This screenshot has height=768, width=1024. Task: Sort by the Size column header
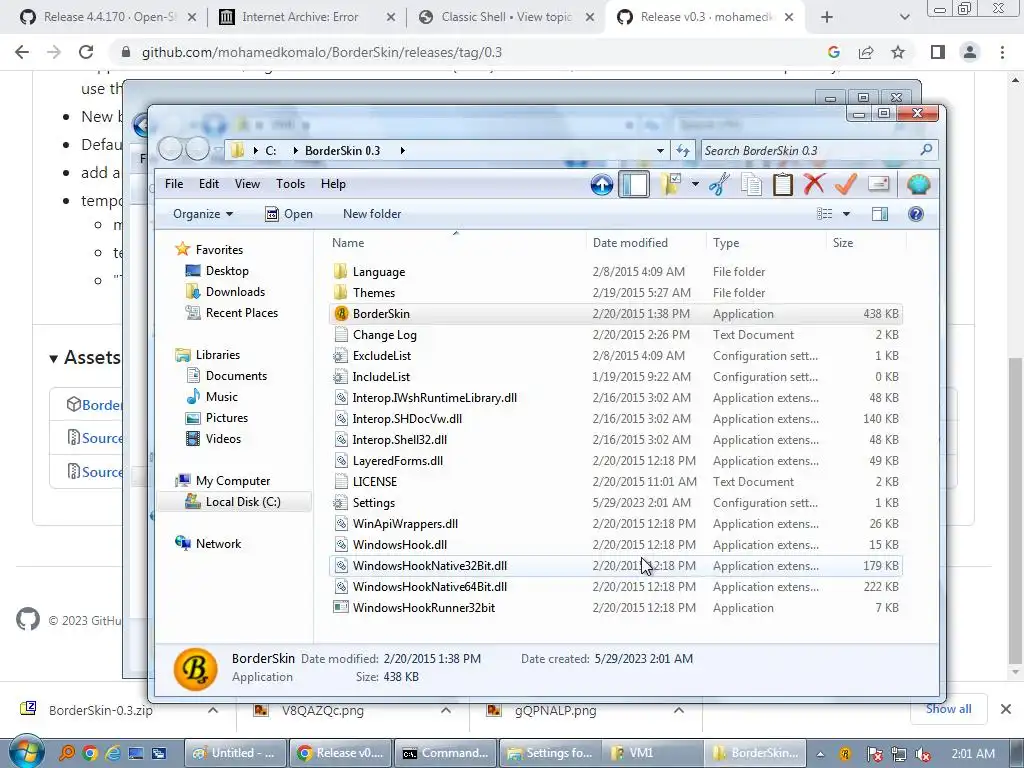pos(865,243)
